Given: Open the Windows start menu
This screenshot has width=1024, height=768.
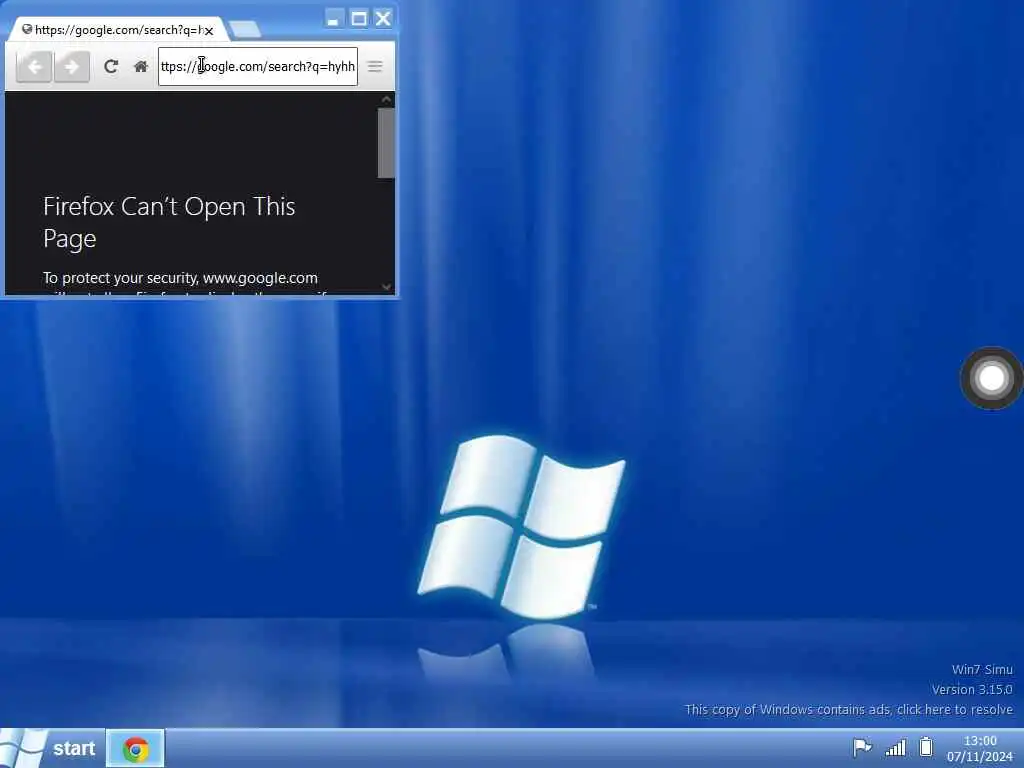Looking at the screenshot, I should 51,748.
